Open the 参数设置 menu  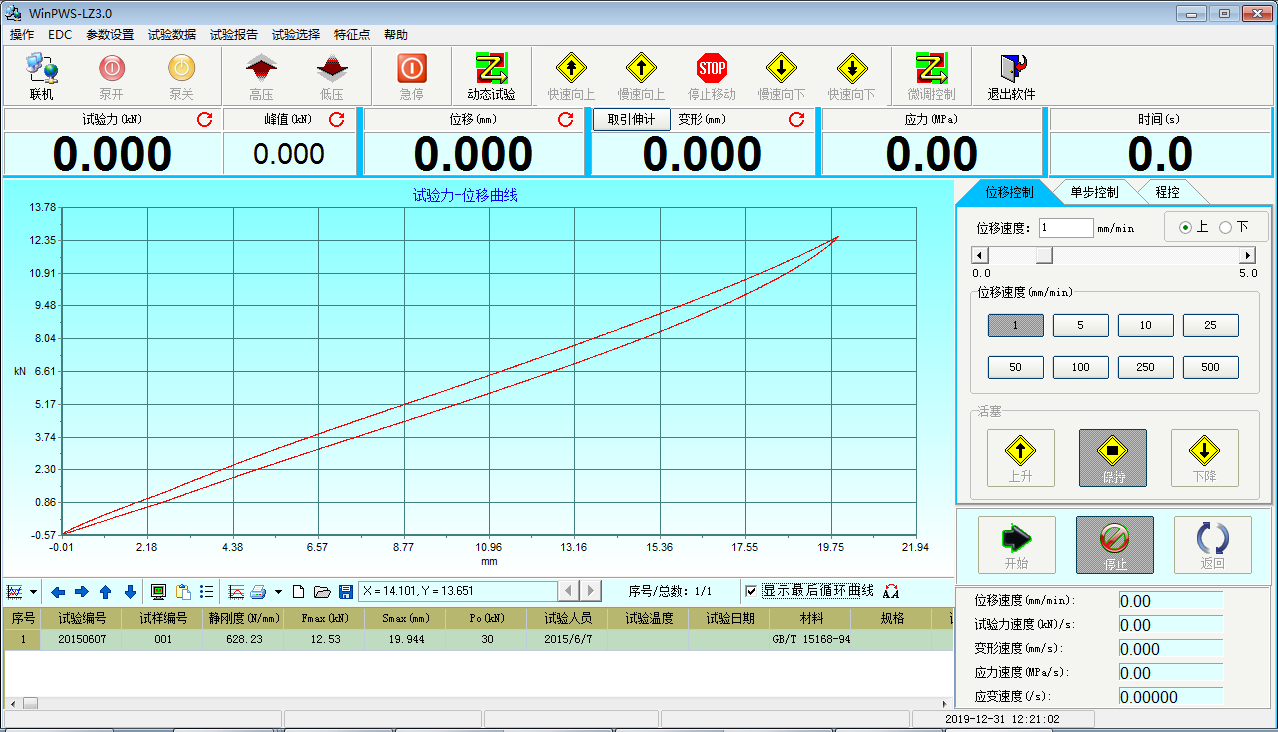pyautogui.click(x=110, y=34)
